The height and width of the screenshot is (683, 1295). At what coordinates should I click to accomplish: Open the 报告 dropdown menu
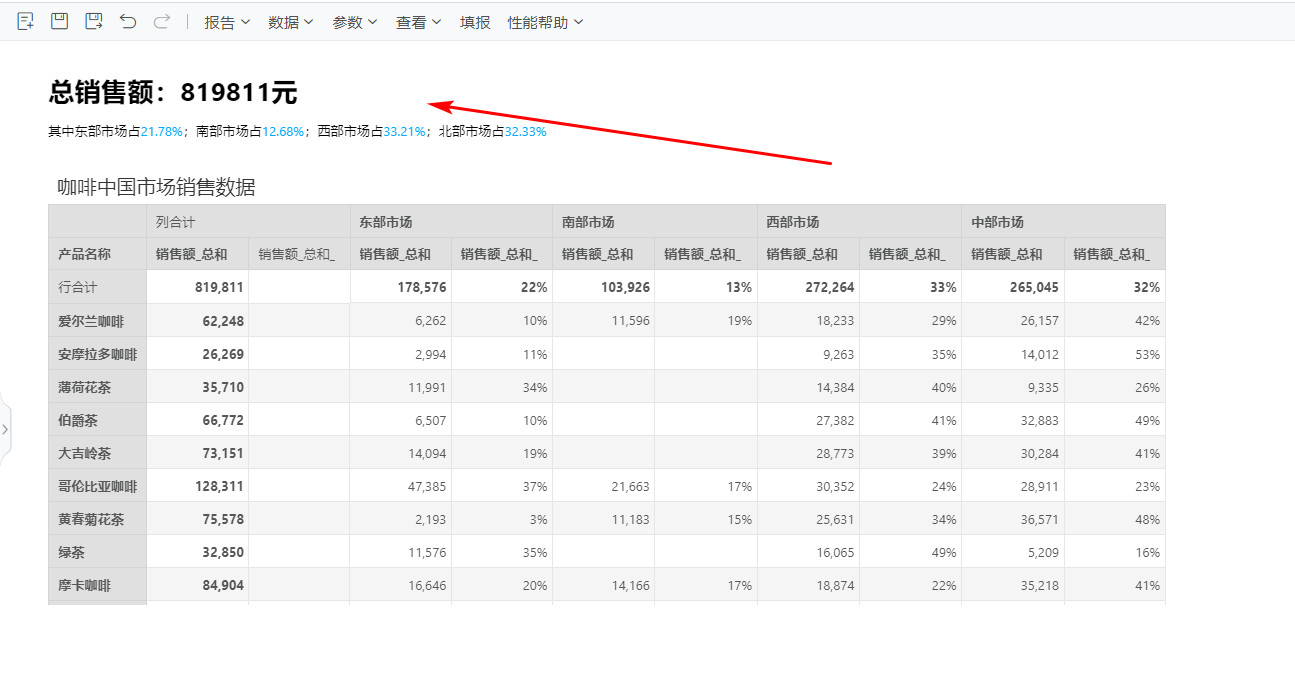click(227, 22)
